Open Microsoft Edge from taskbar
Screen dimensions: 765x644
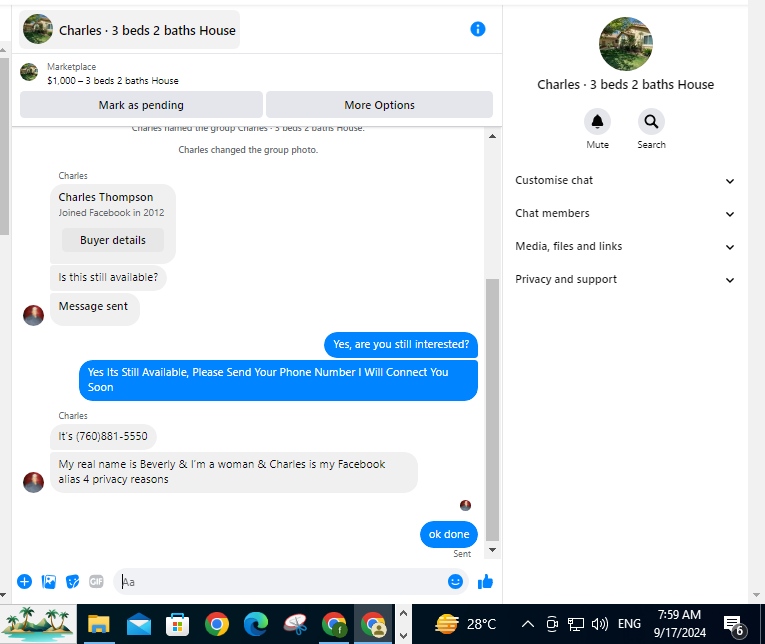click(x=256, y=624)
